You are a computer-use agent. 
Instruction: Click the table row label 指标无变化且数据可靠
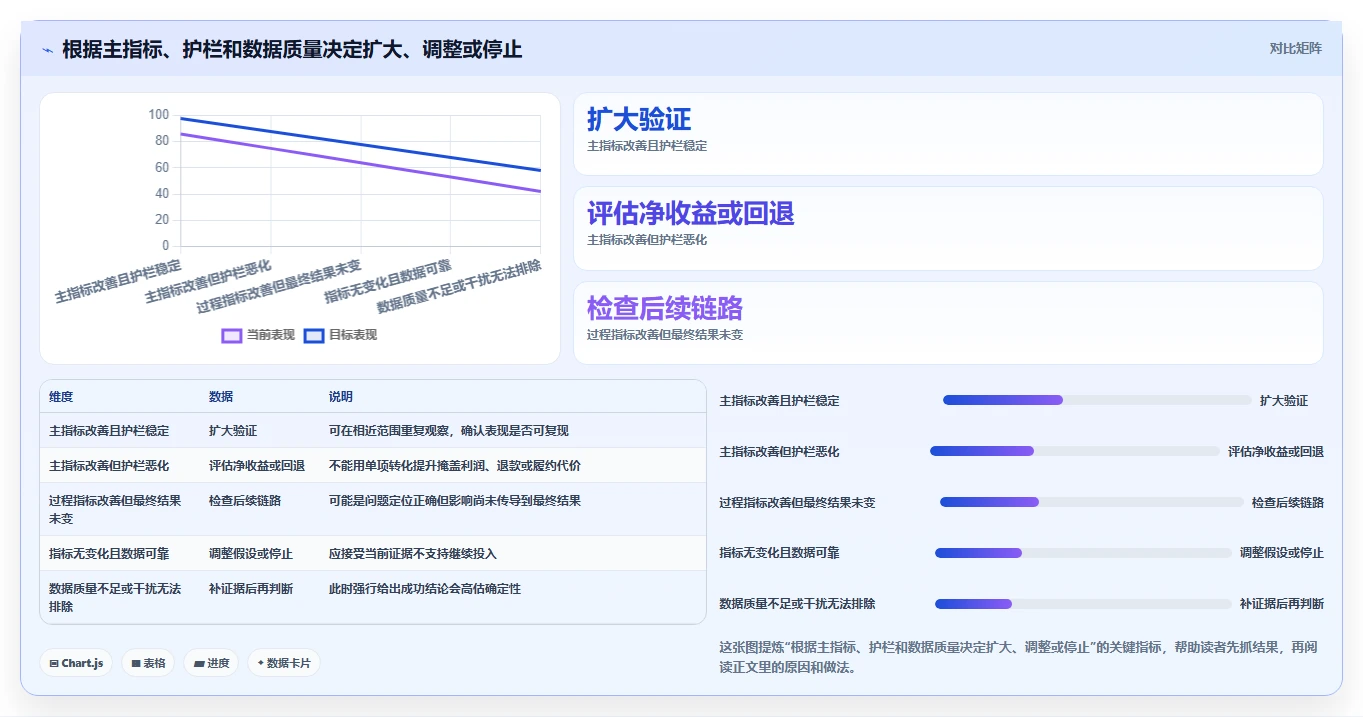coord(109,554)
